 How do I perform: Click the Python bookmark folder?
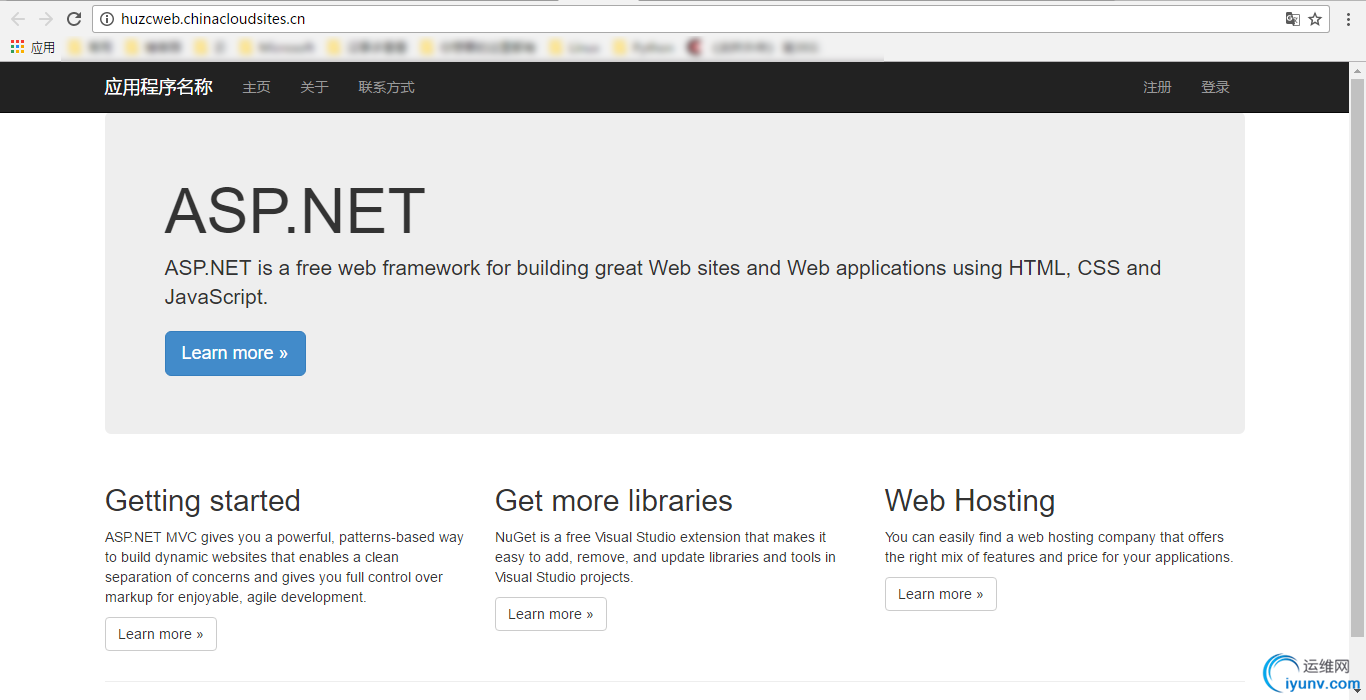point(643,47)
